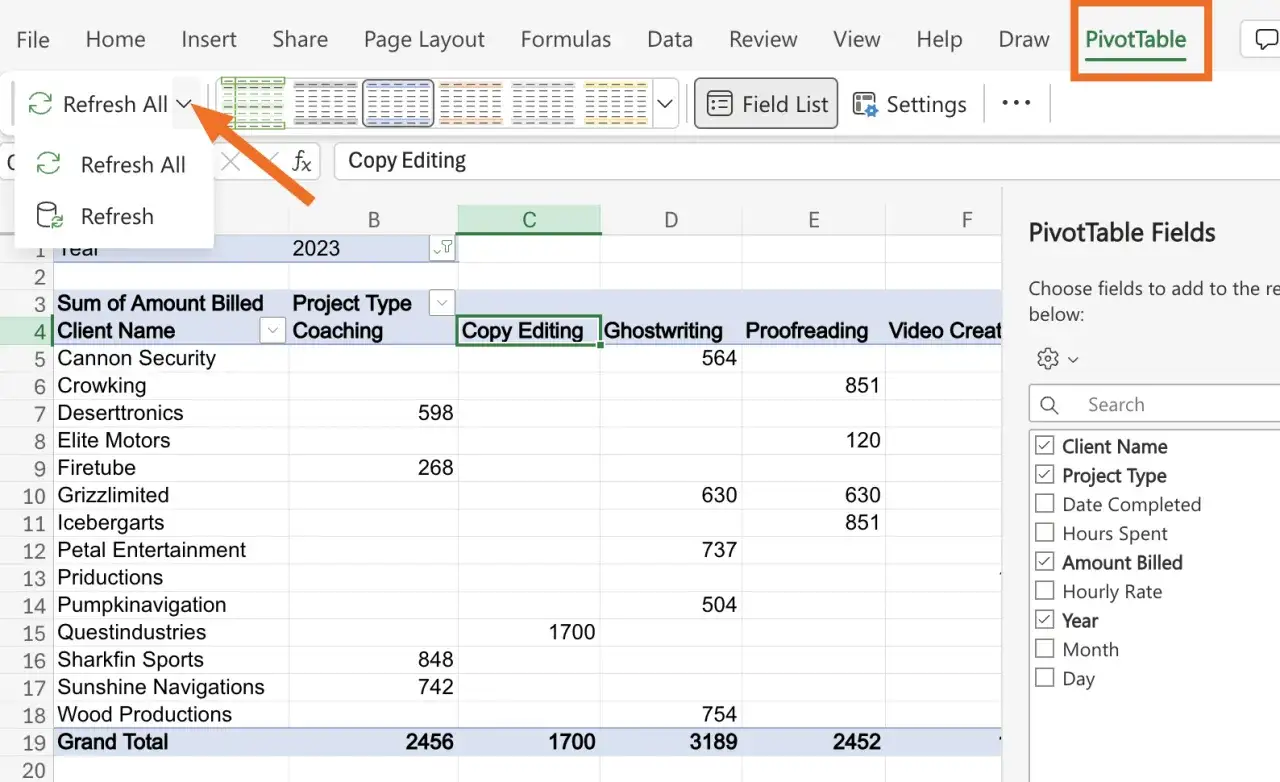Open the Client Name filter dropdown
Screen dimensions: 1280x782
coord(272,331)
